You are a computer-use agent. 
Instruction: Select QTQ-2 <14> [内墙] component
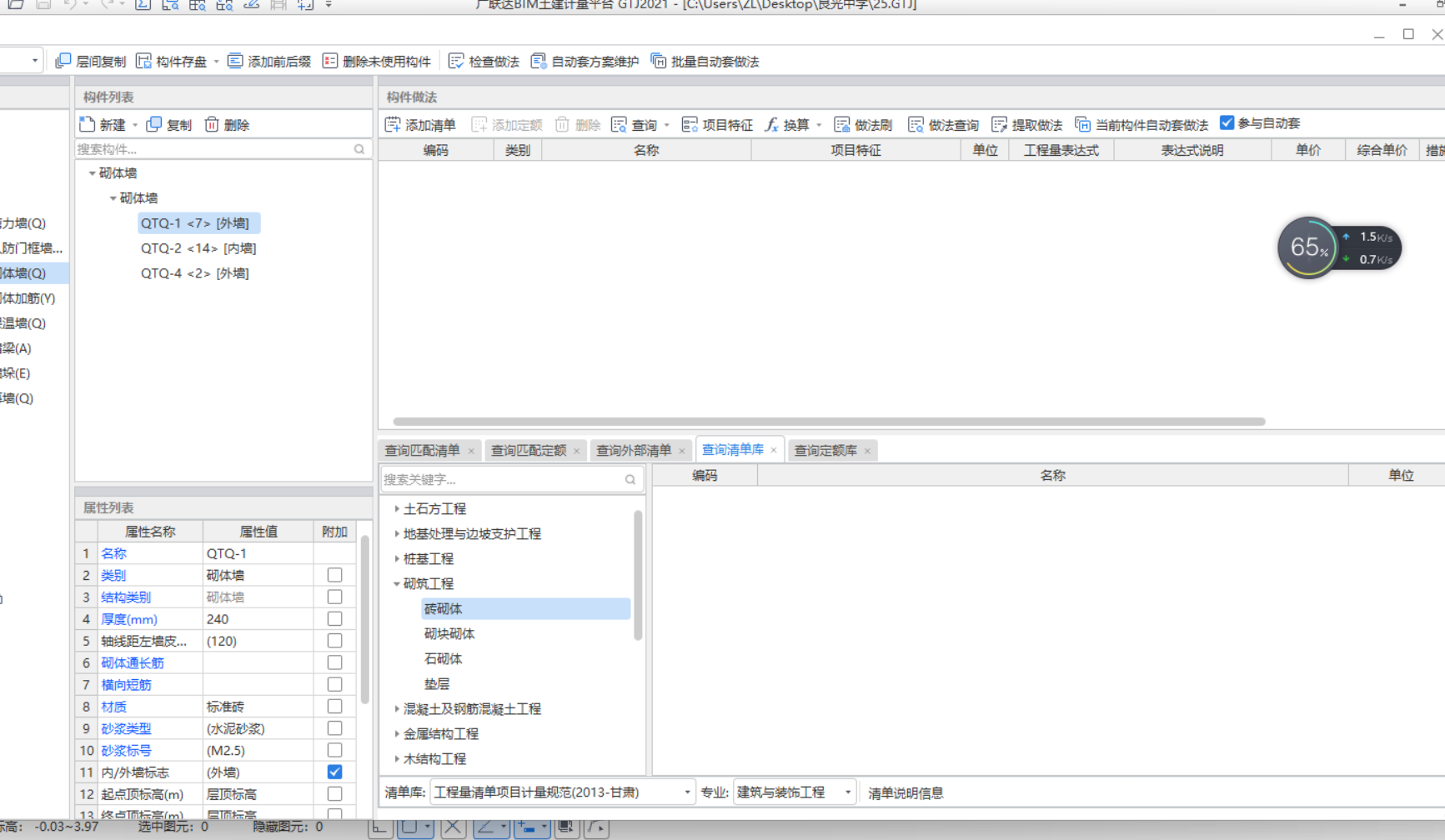[x=198, y=248]
